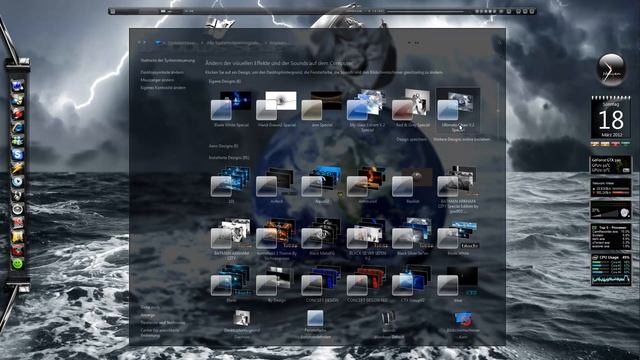Select the Black Metallic theme

click(322, 238)
